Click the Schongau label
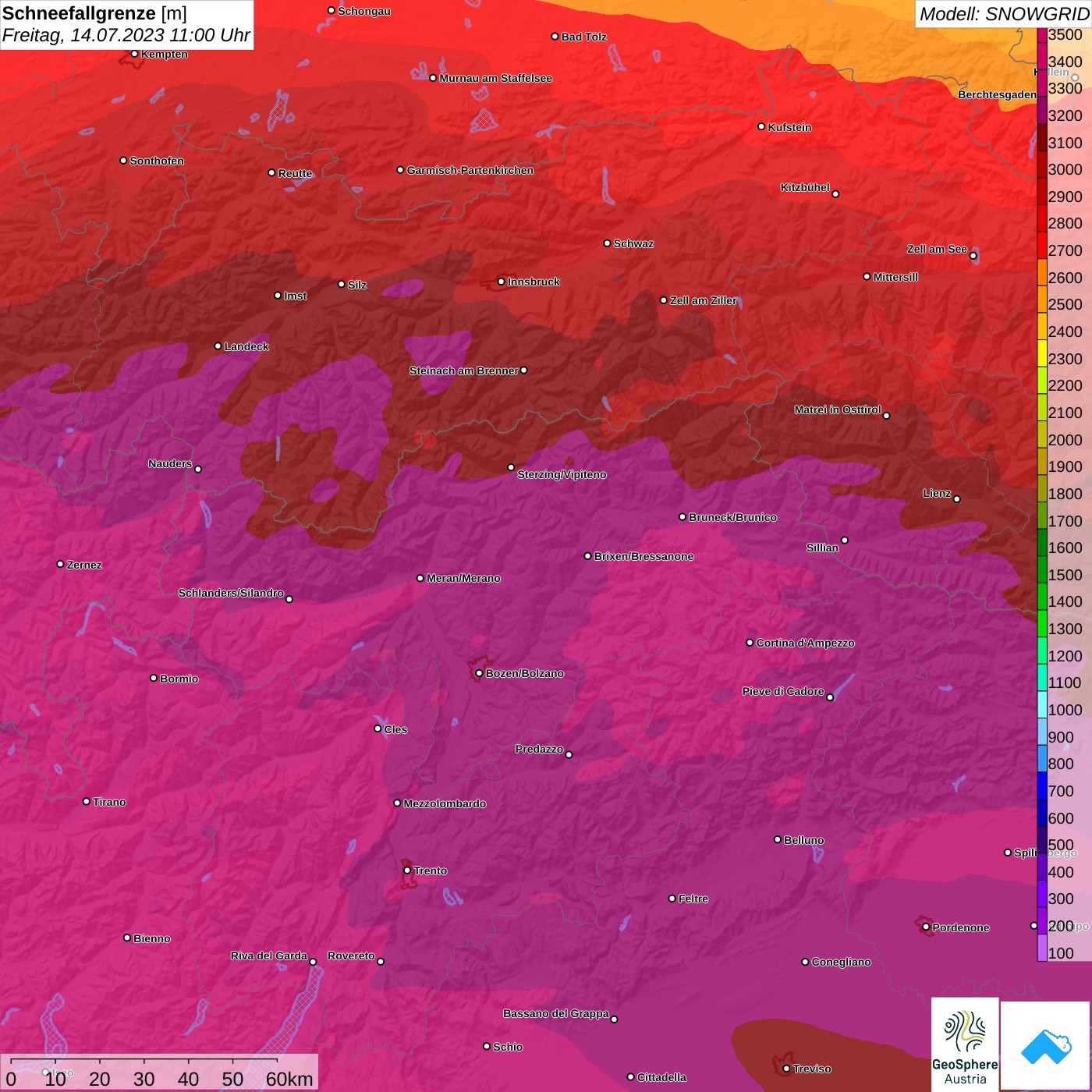Screen dimensions: 1092x1092 [x=364, y=11]
